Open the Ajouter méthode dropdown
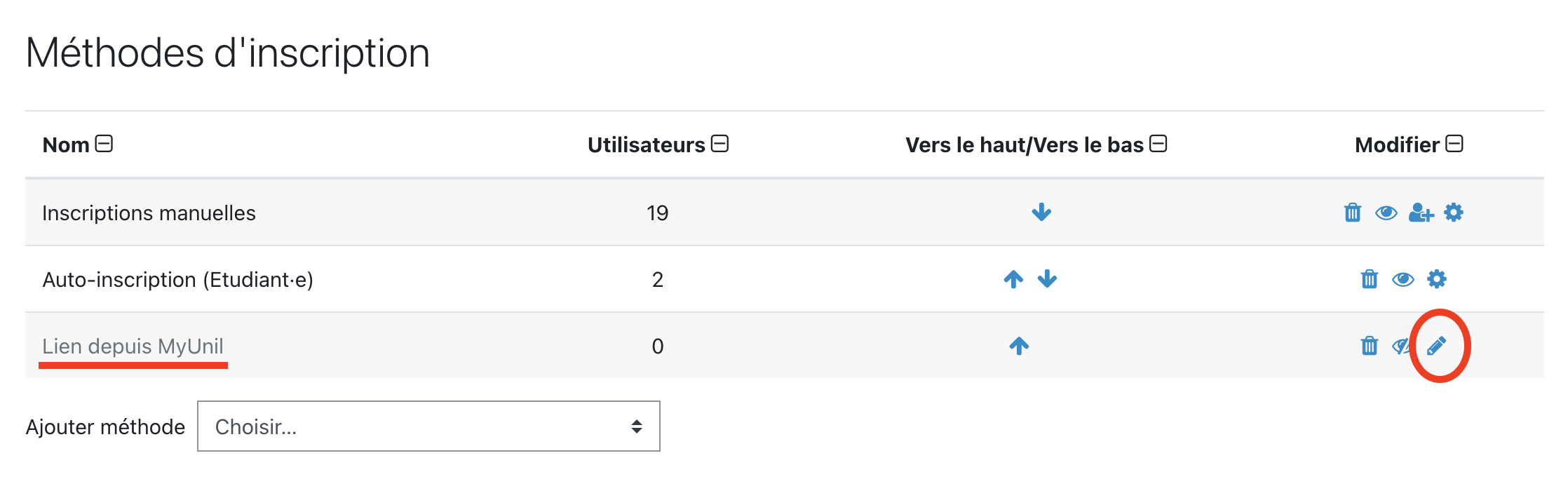 tap(428, 426)
